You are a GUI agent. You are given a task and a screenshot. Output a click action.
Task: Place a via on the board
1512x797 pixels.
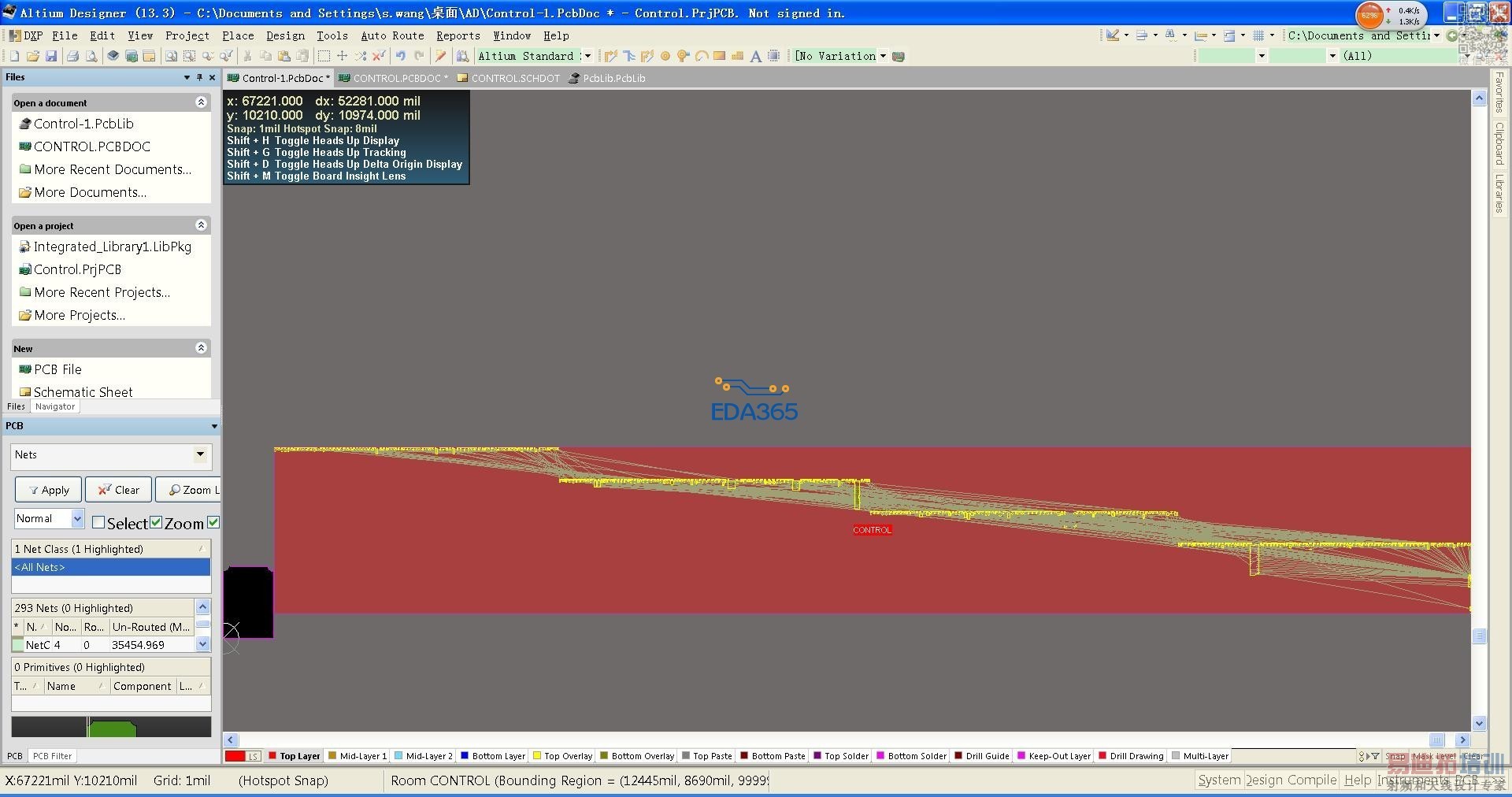click(x=683, y=56)
